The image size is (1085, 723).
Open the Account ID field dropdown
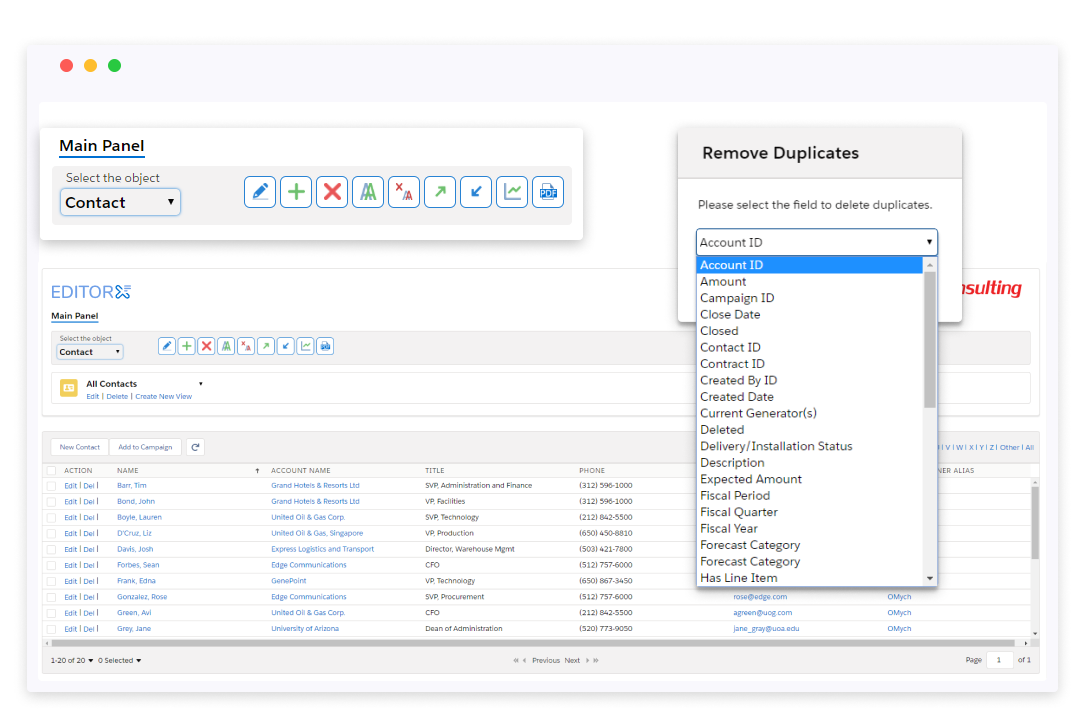tap(816, 242)
